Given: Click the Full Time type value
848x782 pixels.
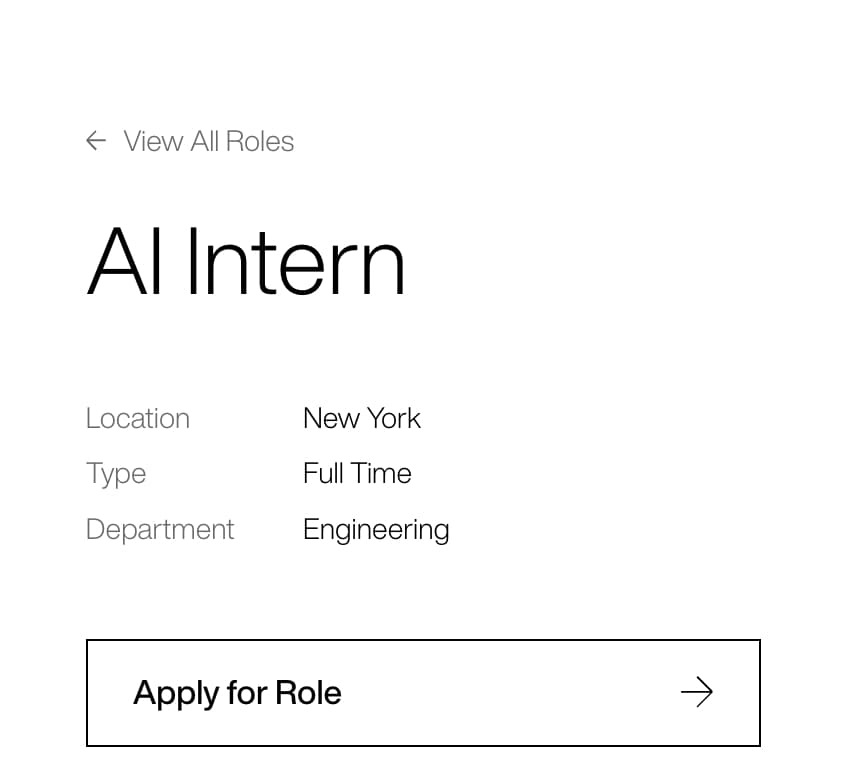Looking at the screenshot, I should tap(357, 473).
